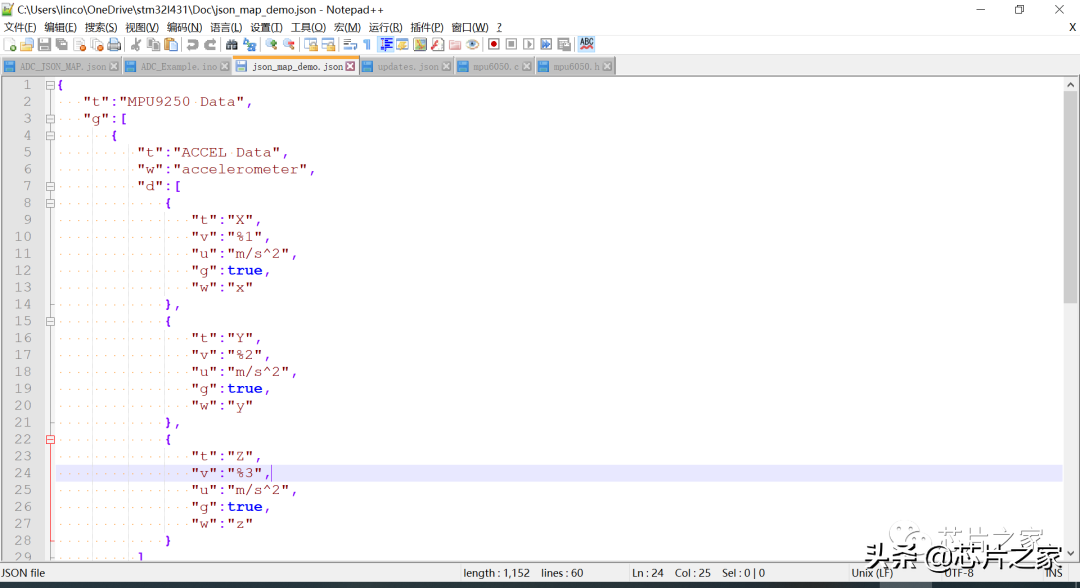Toggle the show all characters pilcrow button

367,45
